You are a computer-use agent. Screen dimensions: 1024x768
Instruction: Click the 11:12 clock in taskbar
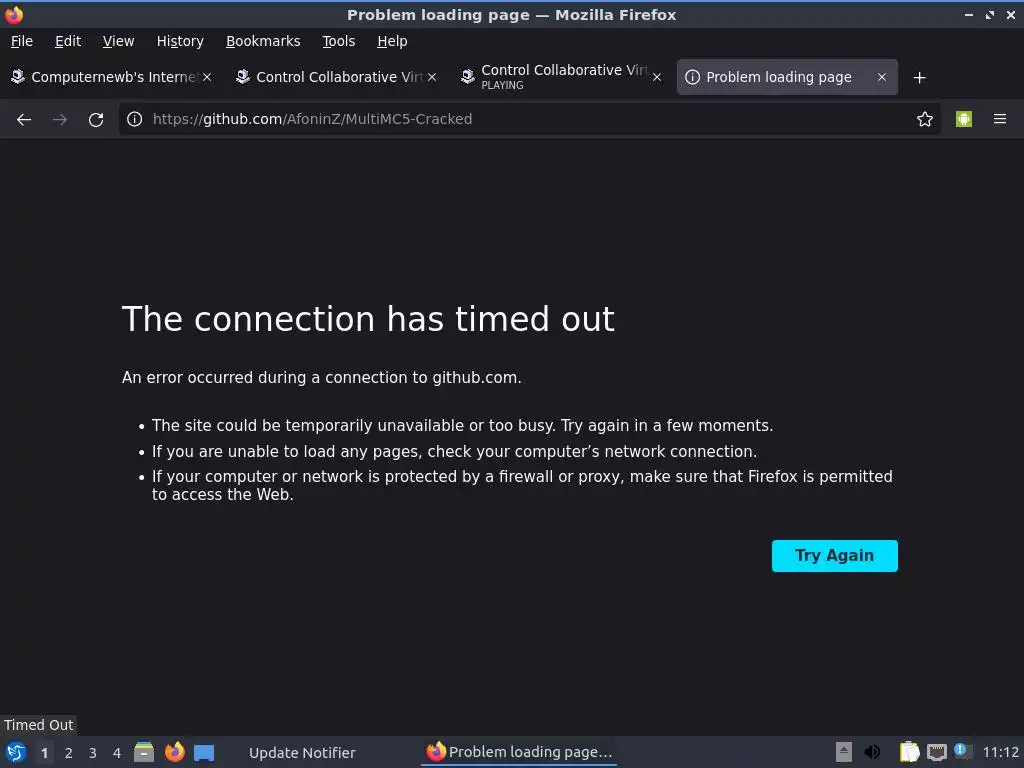(x=1000, y=752)
